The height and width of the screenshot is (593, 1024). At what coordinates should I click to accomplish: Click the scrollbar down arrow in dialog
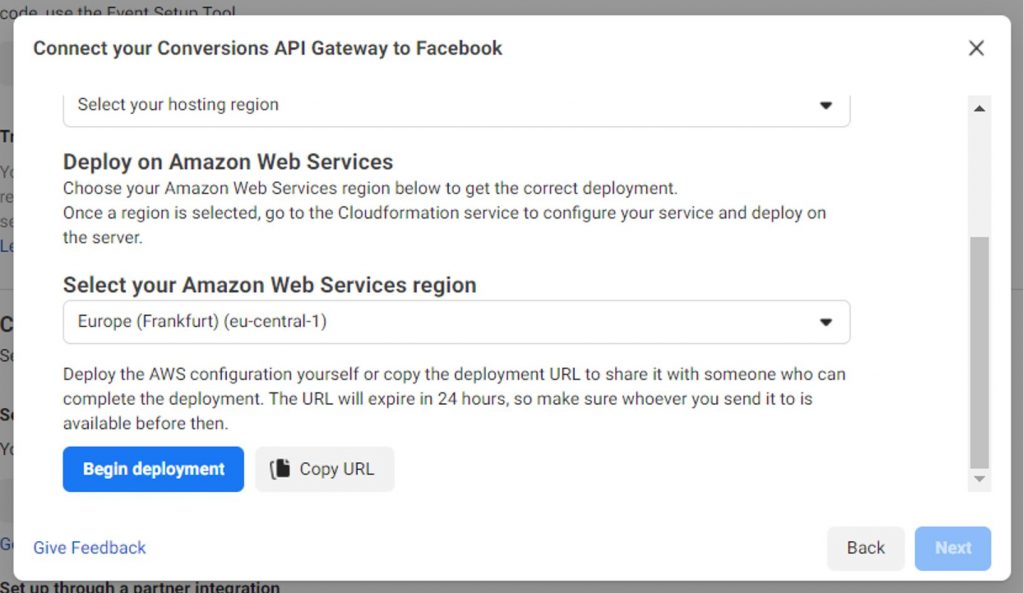pos(979,480)
